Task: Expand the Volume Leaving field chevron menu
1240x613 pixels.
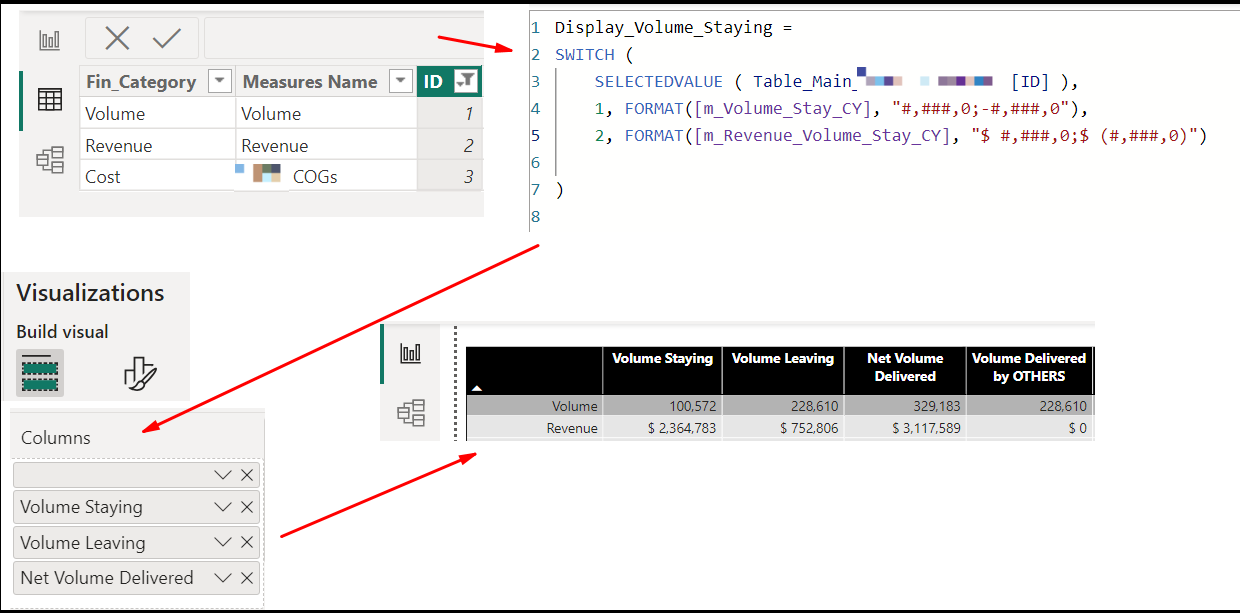Action: tap(223, 543)
